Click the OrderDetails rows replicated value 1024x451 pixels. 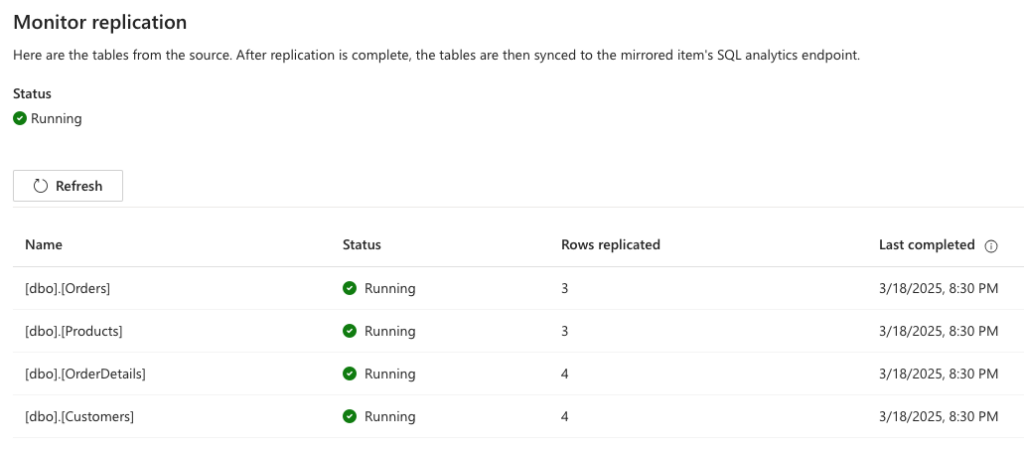tap(564, 374)
